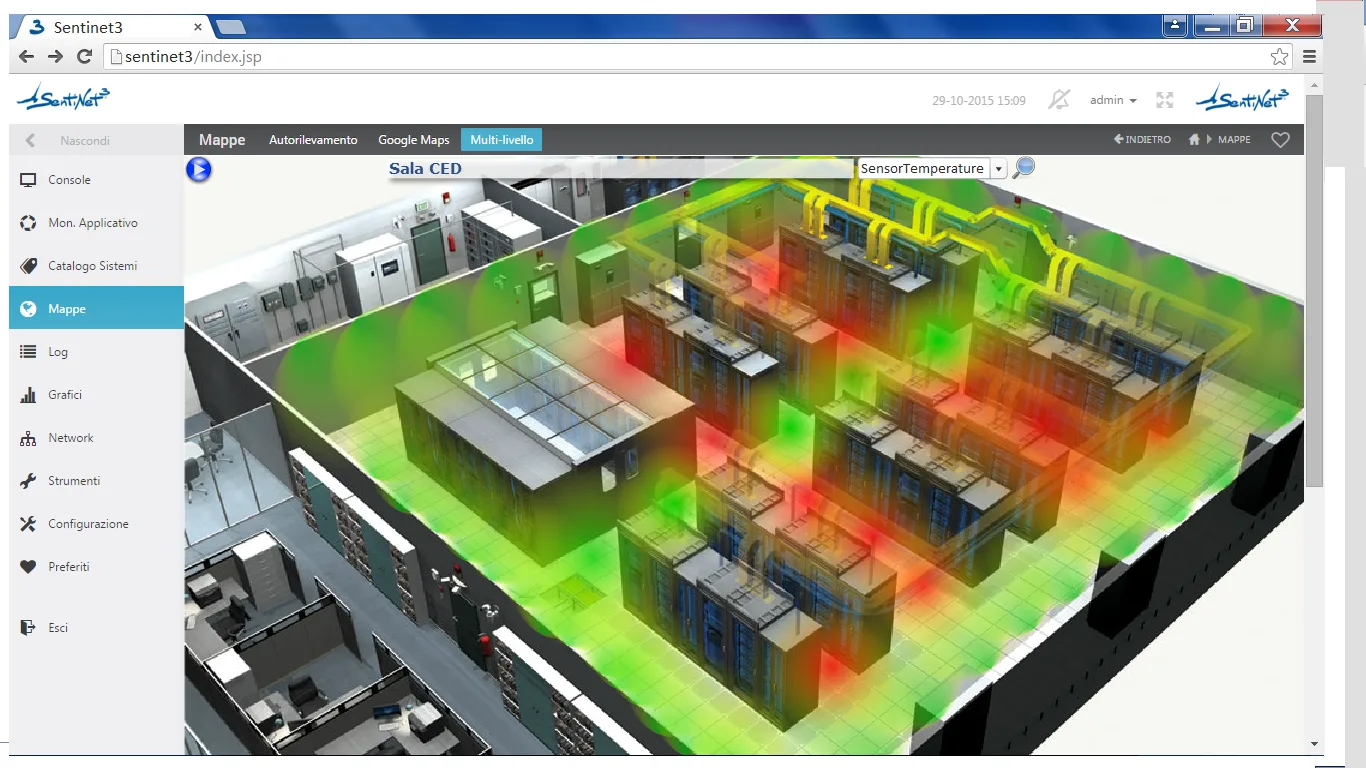Click the Sala CED map title
1366x768 pixels.
(x=425, y=169)
